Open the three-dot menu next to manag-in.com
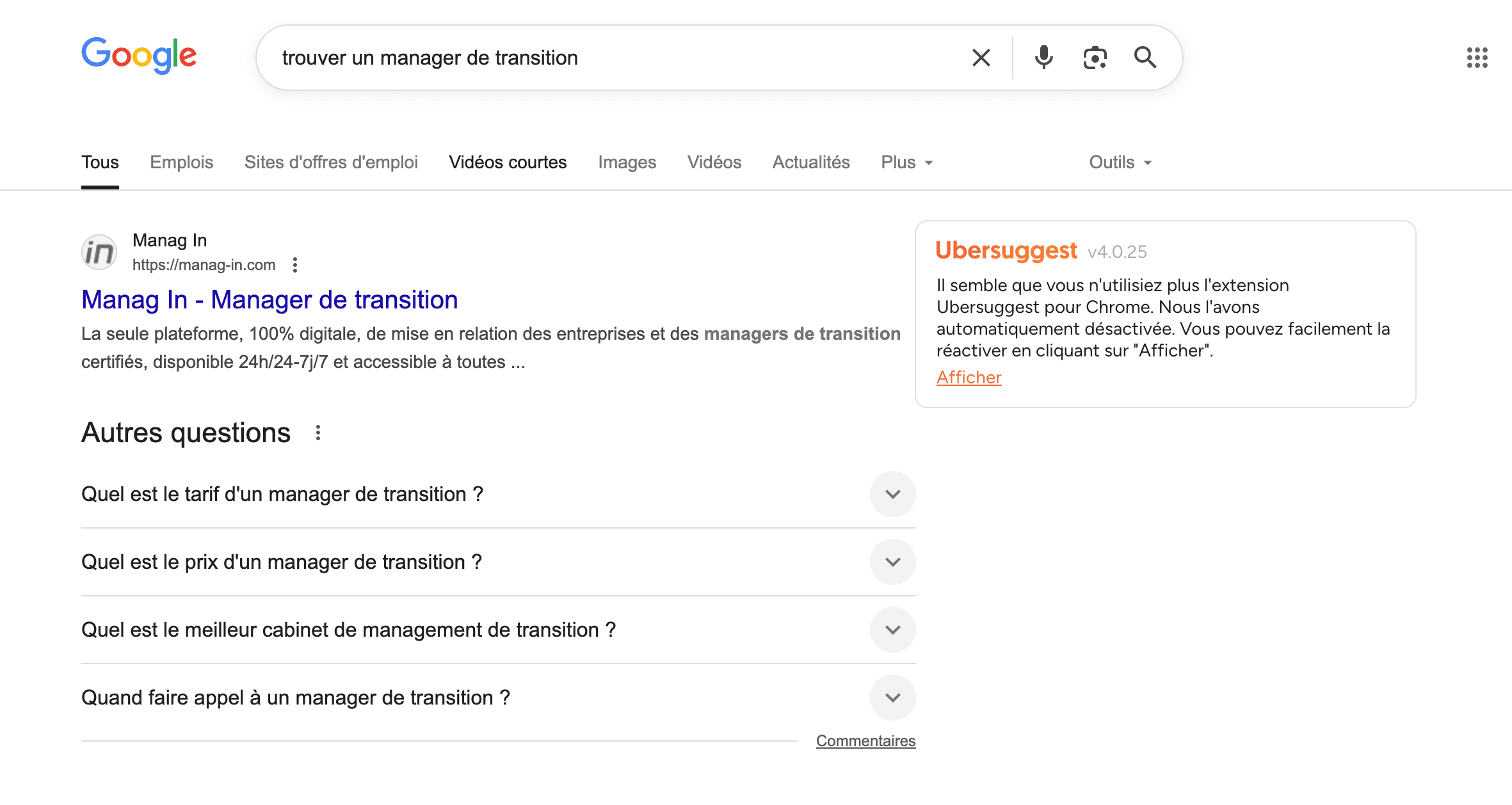The image size is (1512, 805). tap(295, 265)
